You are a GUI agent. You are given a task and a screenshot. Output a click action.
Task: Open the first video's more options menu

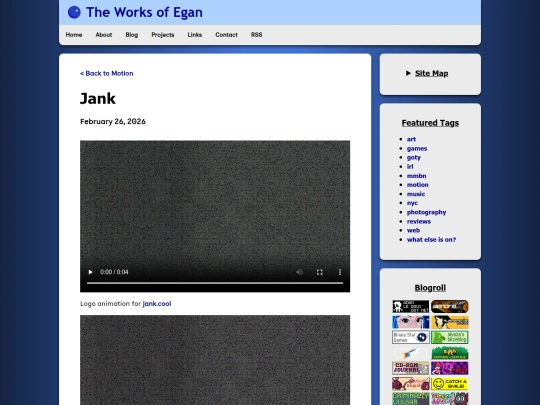coord(340,272)
